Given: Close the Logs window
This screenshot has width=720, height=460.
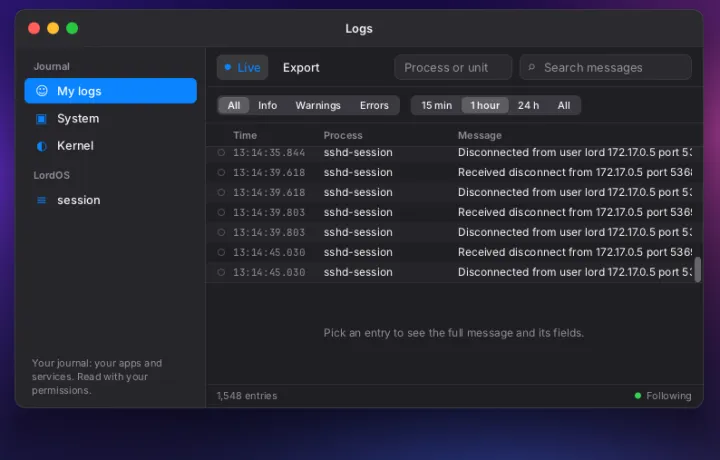Looking at the screenshot, I should tap(34, 28).
